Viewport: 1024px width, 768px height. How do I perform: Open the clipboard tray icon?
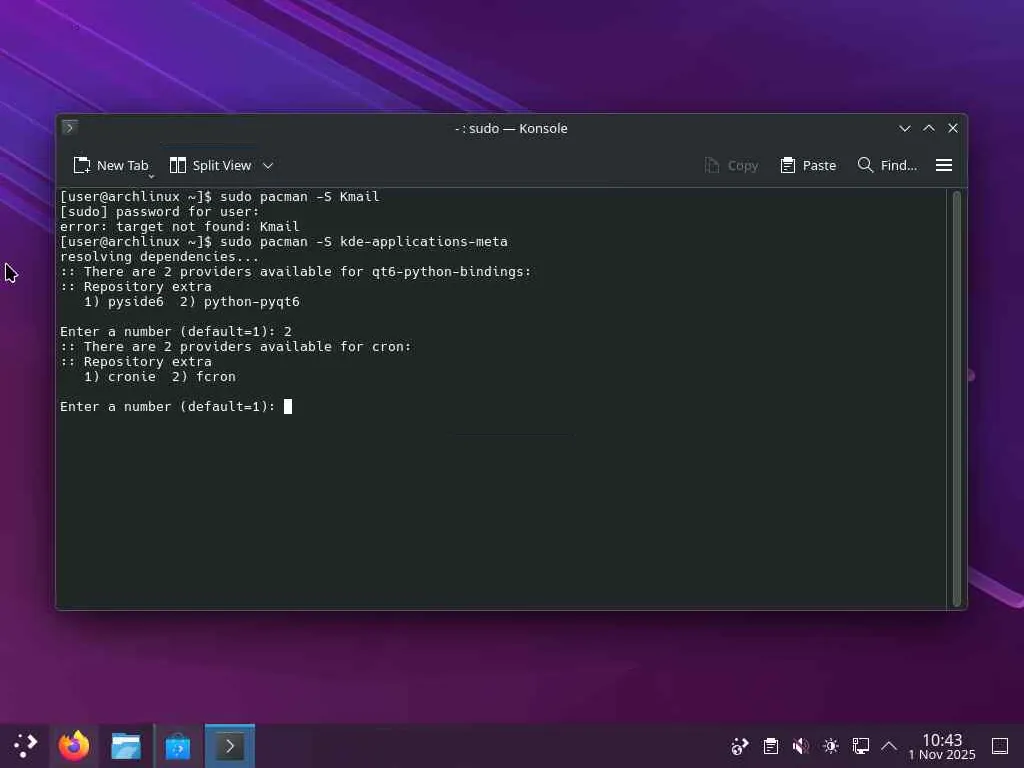coord(771,746)
